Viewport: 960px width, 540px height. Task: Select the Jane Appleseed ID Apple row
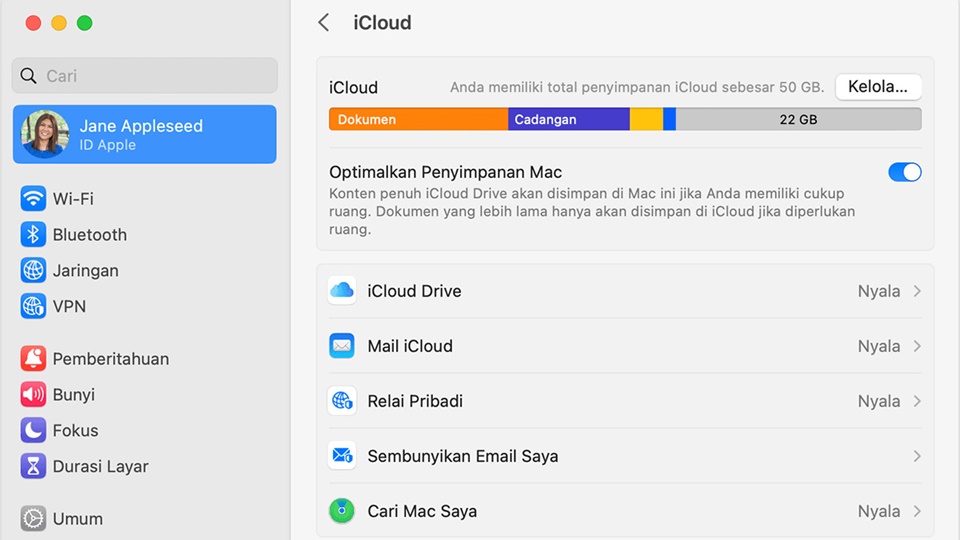click(144, 134)
